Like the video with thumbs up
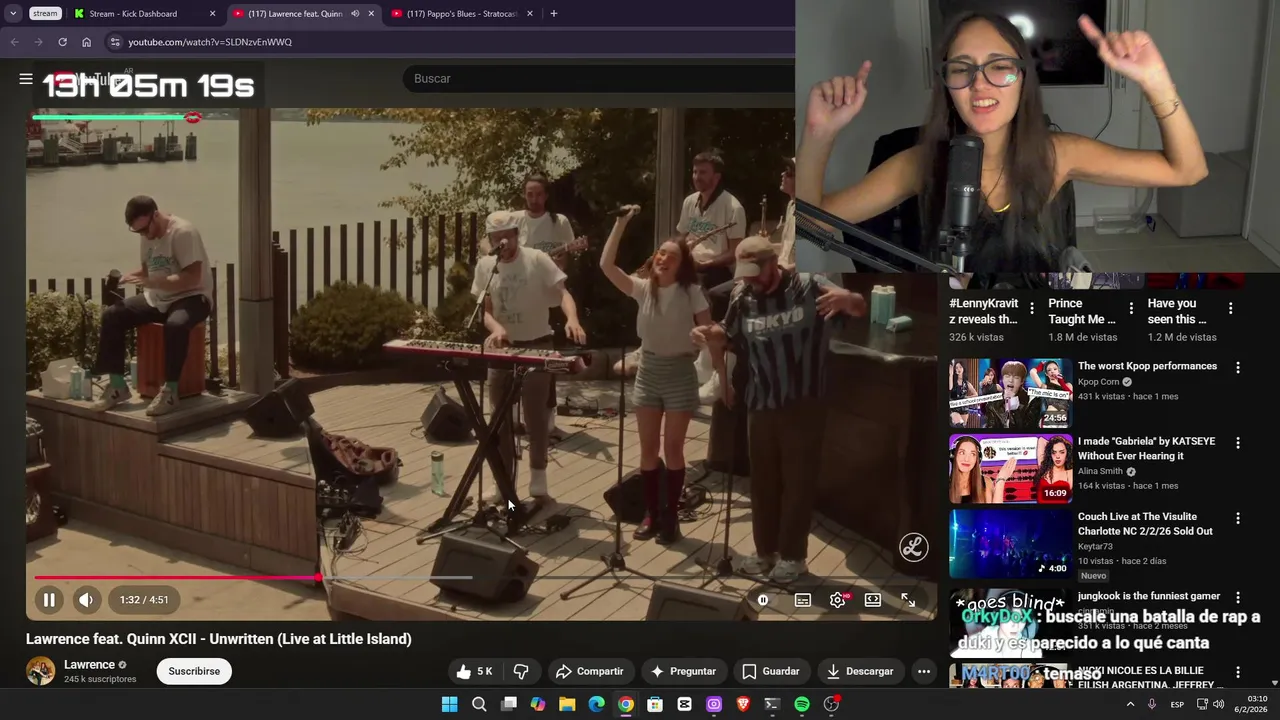Image resolution: width=1280 pixels, height=720 pixels. click(x=475, y=672)
